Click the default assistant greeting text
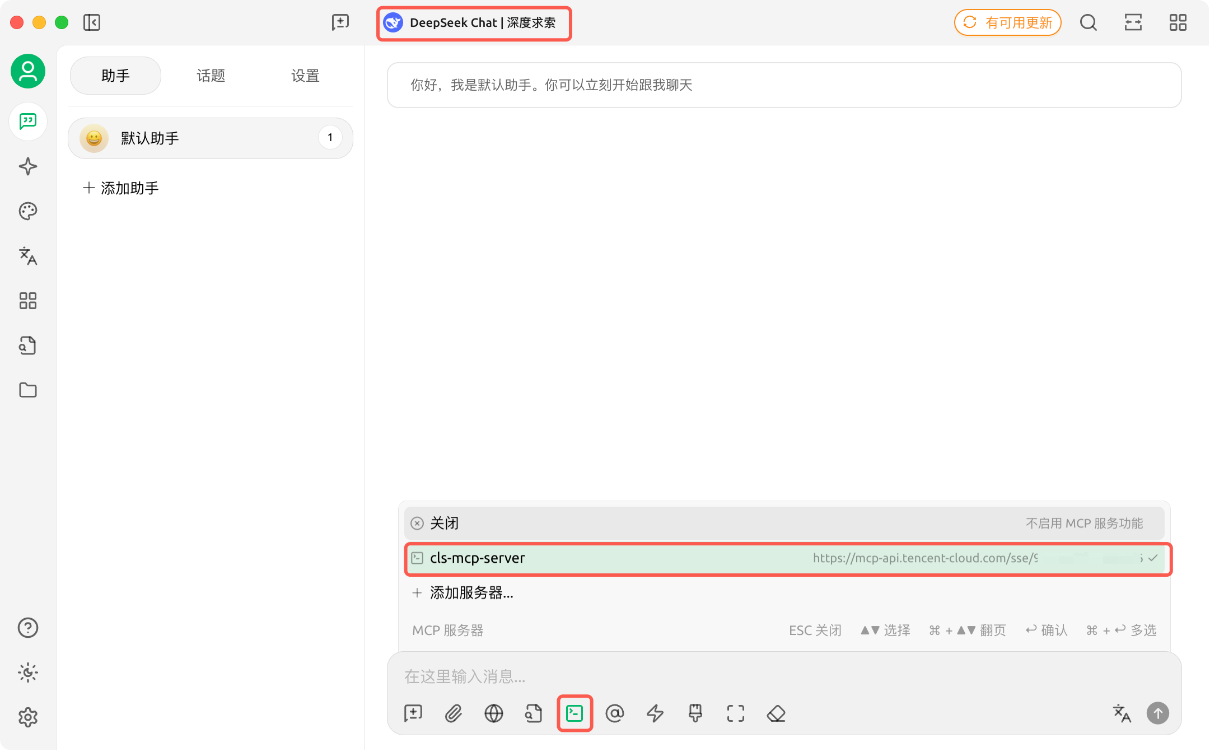1209x750 pixels. 552,85
